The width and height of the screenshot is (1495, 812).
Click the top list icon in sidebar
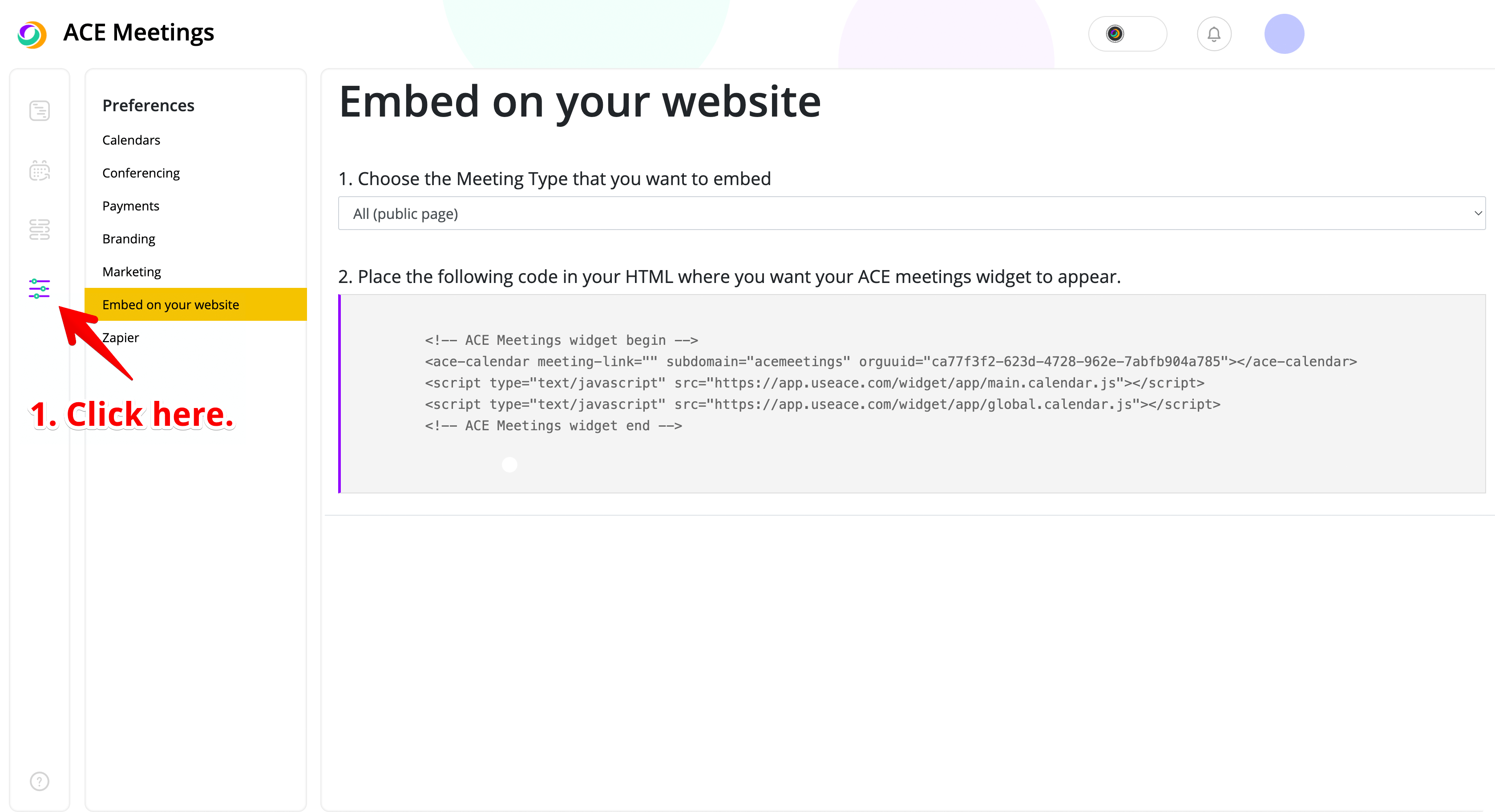point(40,111)
